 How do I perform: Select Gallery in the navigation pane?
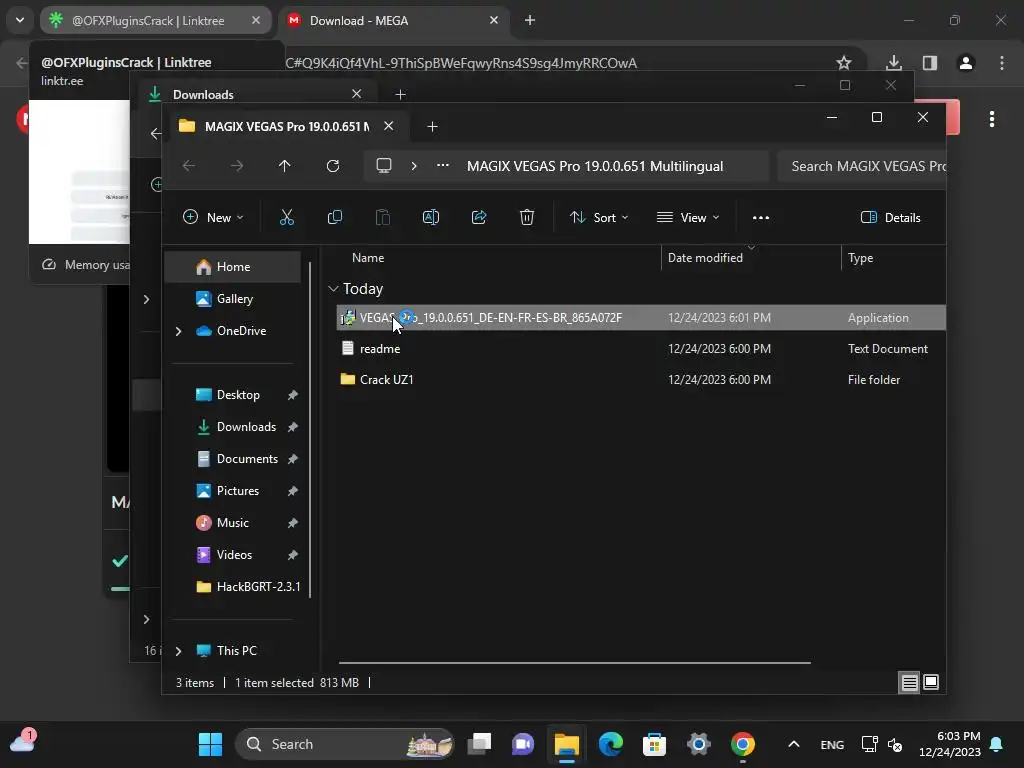232,299
